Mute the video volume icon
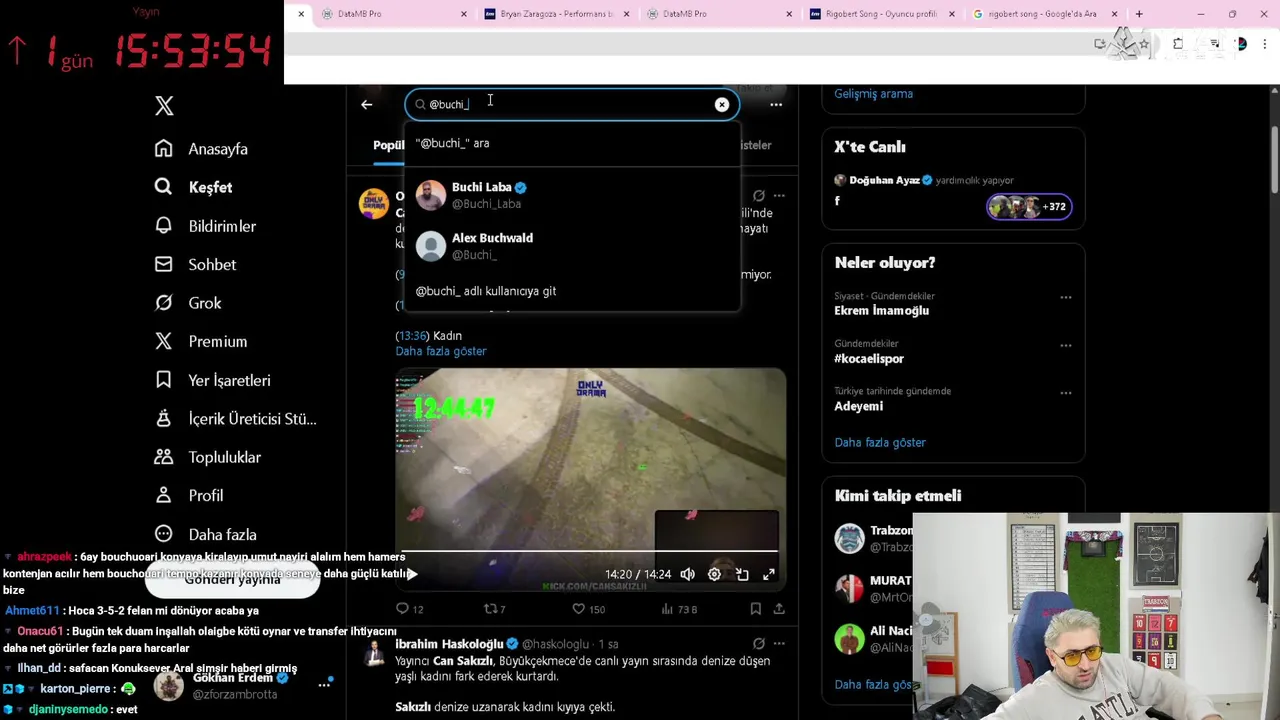 pos(688,574)
